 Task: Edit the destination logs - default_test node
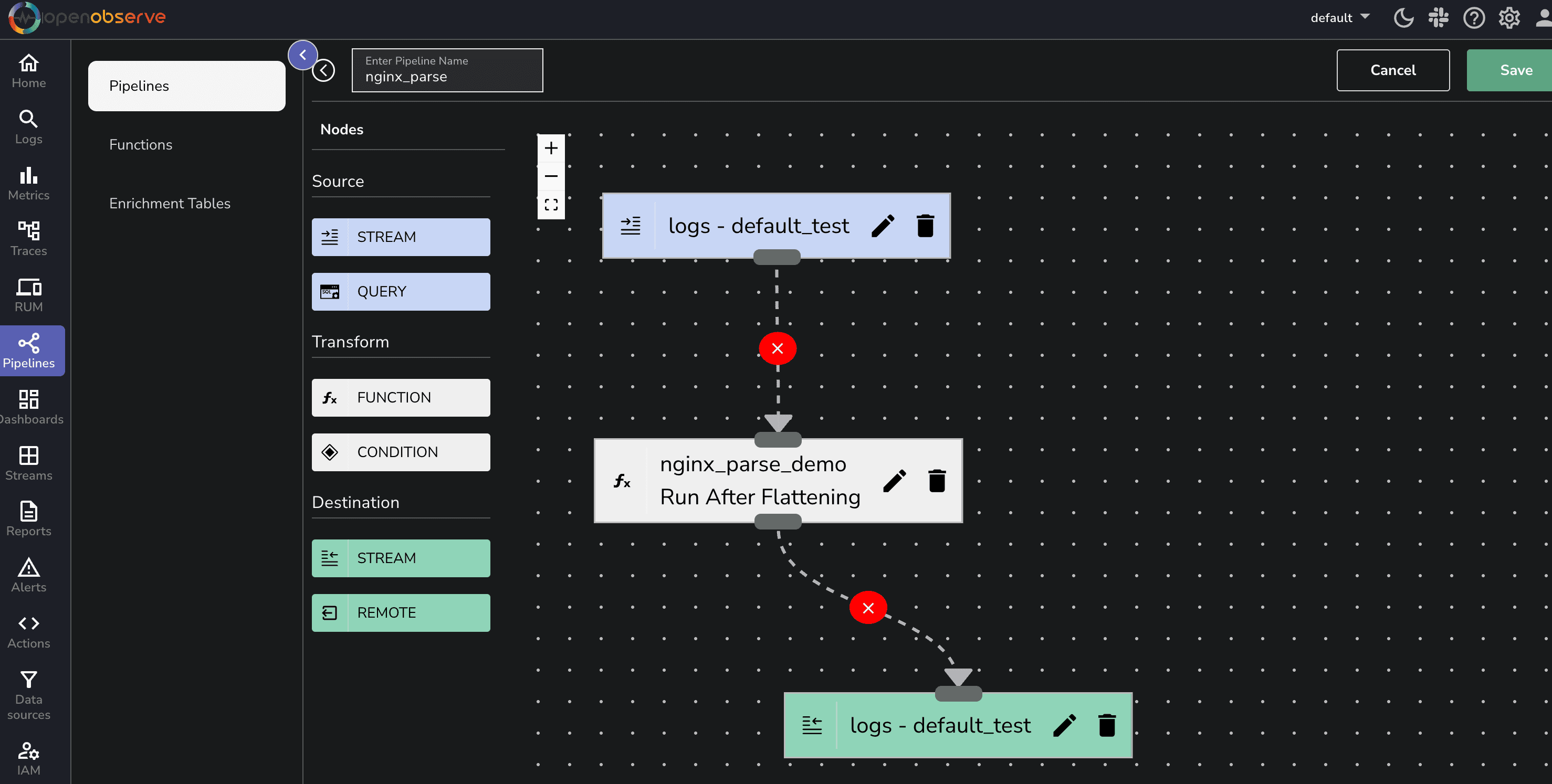tap(1064, 725)
